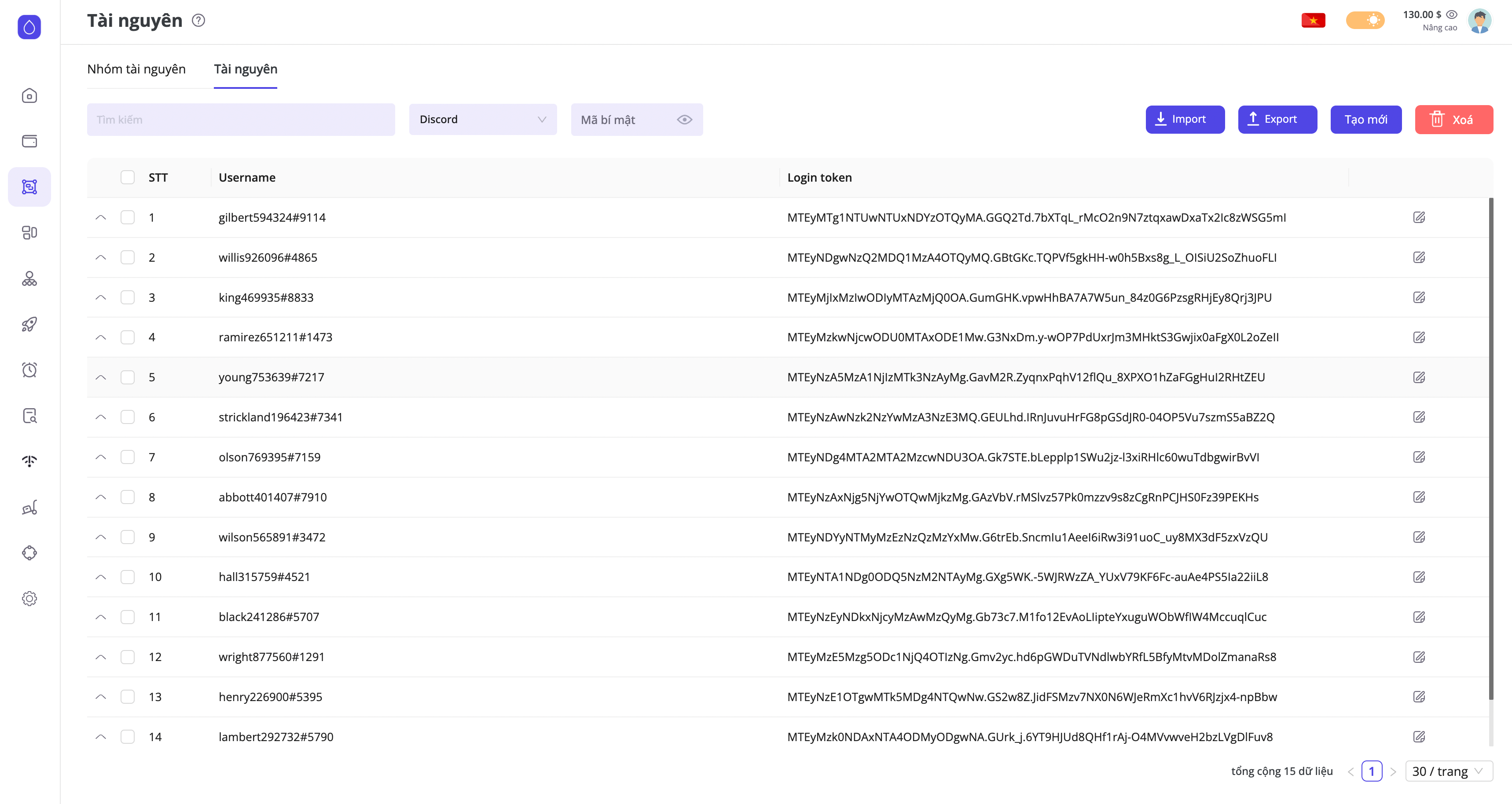Open the home dashboard sidebar icon
The width and height of the screenshot is (1512, 804).
click(x=29, y=95)
